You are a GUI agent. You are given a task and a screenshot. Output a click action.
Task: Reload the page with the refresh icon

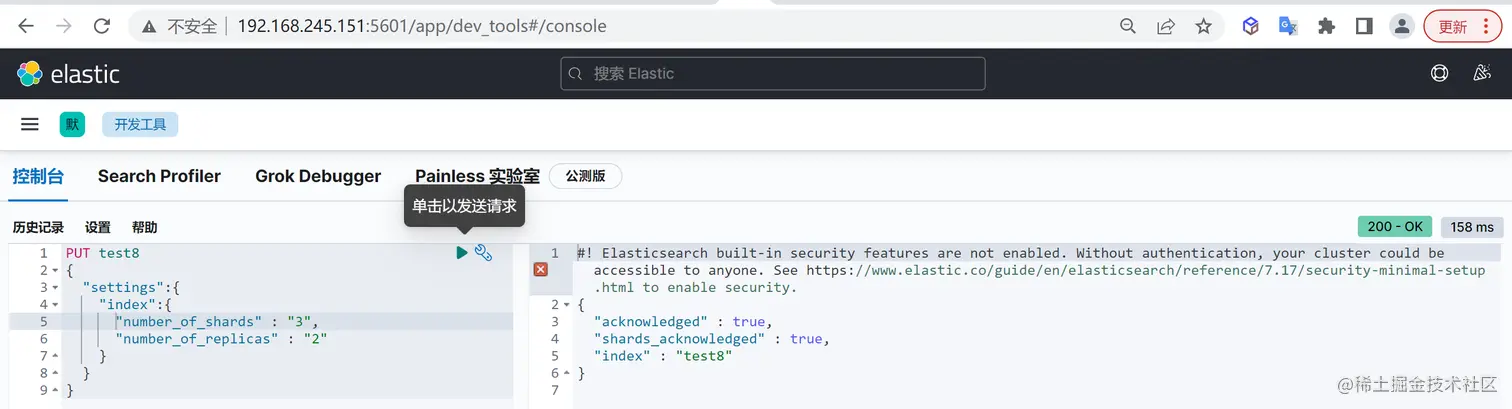(101, 26)
